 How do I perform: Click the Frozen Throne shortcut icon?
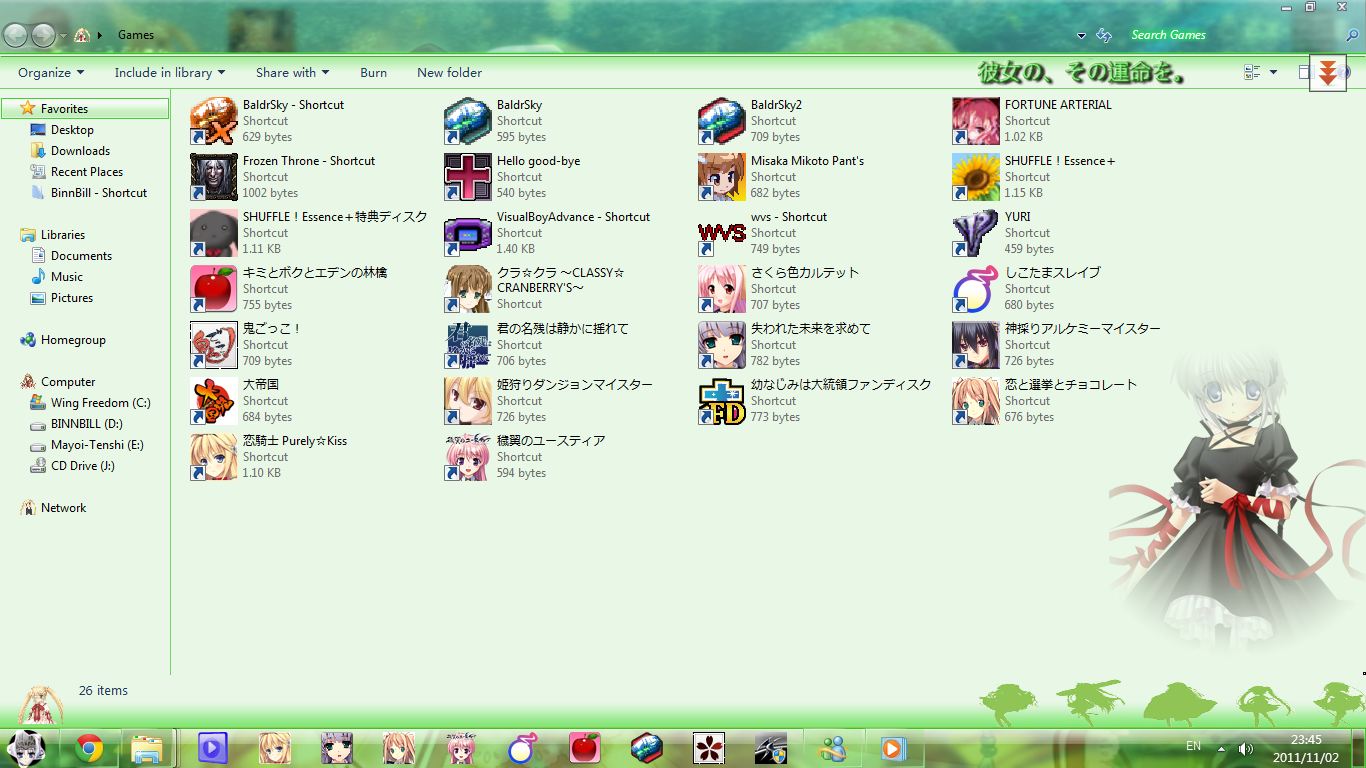point(214,177)
